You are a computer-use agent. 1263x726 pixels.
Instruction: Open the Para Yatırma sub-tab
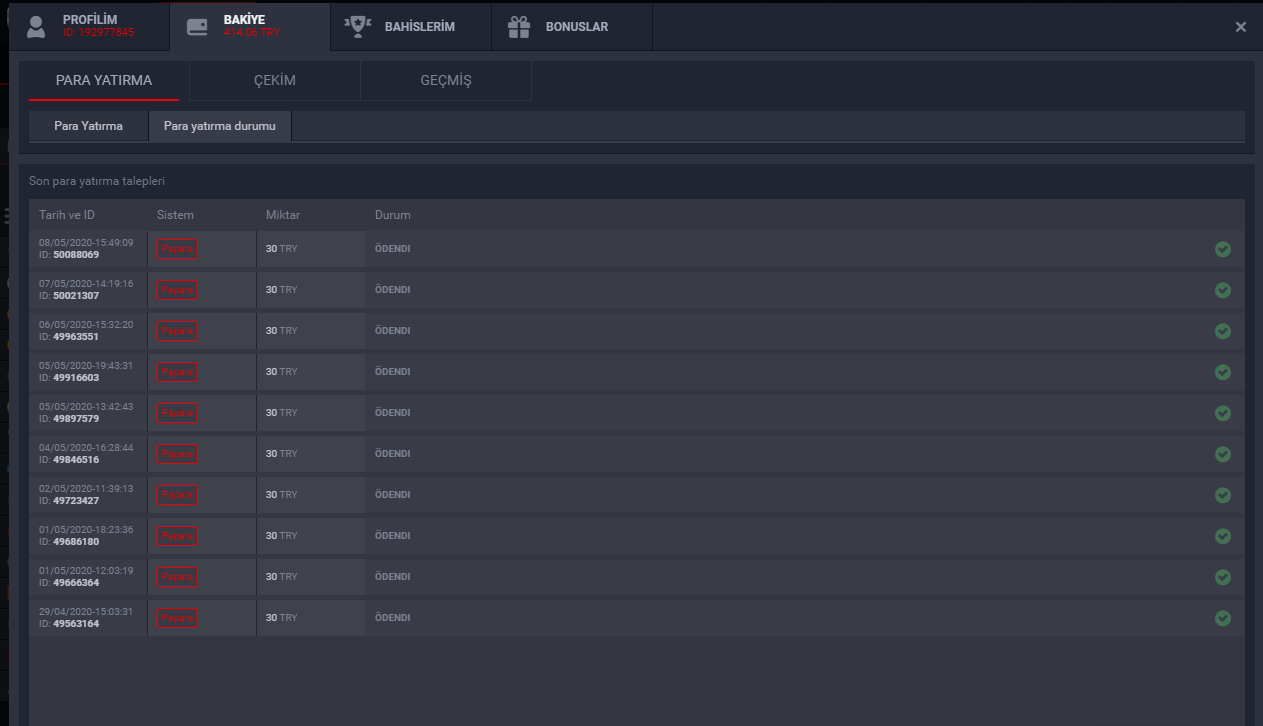[88, 126]
